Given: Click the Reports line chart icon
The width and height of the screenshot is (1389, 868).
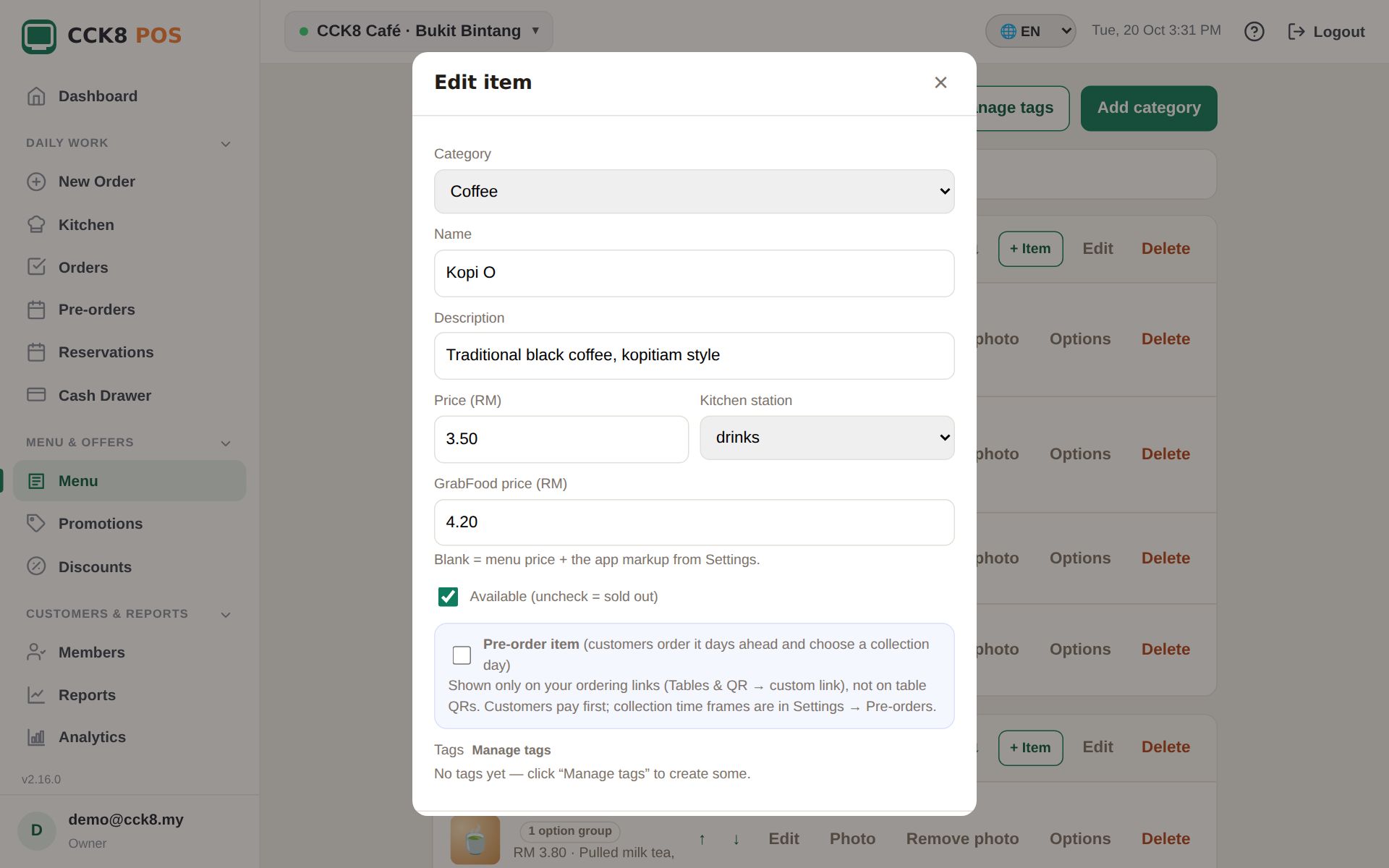Looking at the screenshot, I should (x=36, y=694).
